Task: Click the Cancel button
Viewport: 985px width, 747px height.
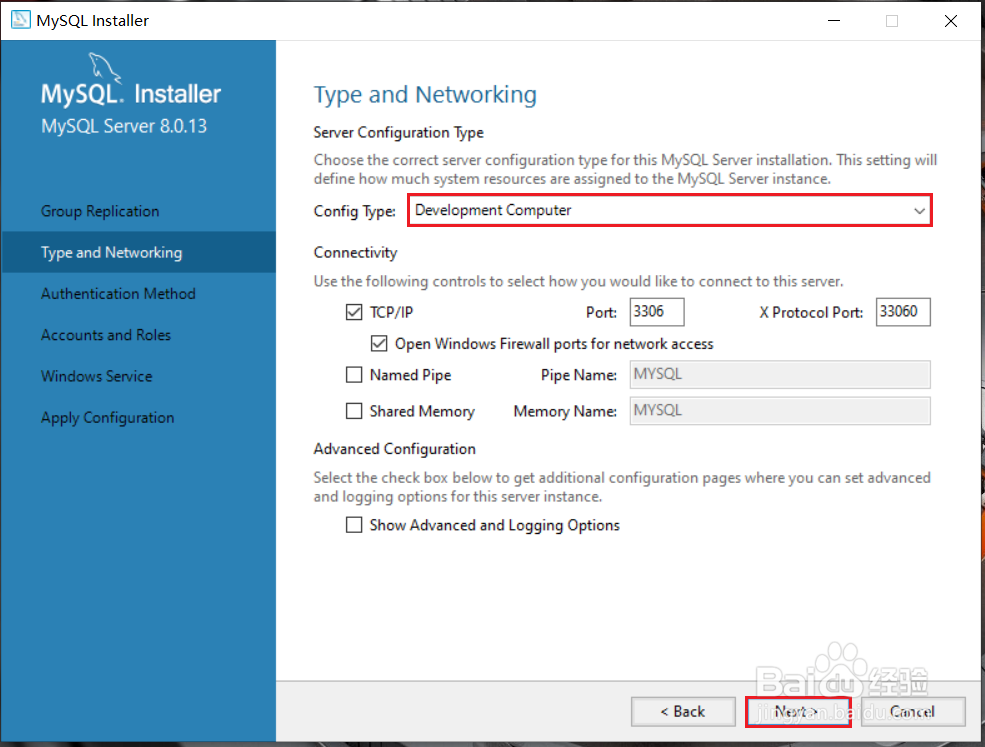Action: pyautogui.click(x=913, y=712)
